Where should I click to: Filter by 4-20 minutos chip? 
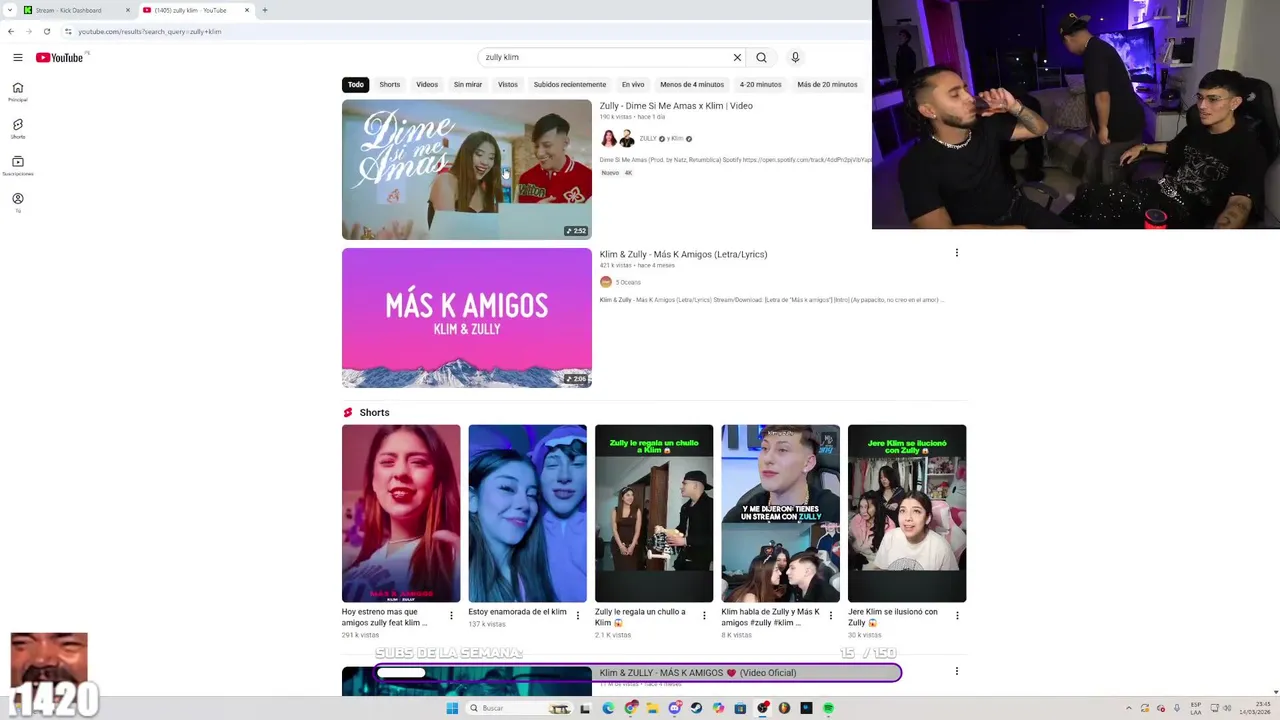point(761,84)
